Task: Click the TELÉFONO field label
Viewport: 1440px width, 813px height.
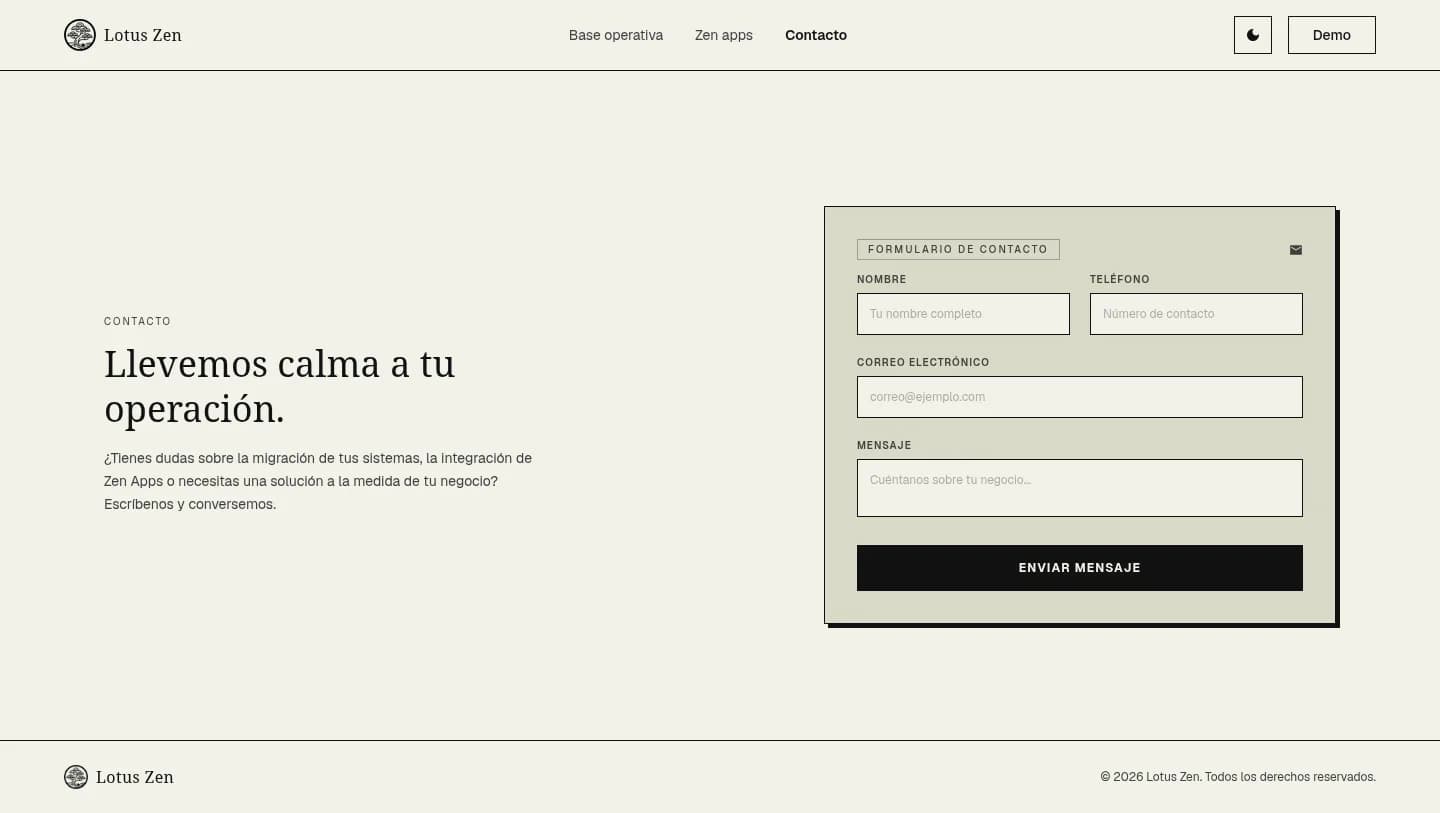Action: coord(1120,279)
